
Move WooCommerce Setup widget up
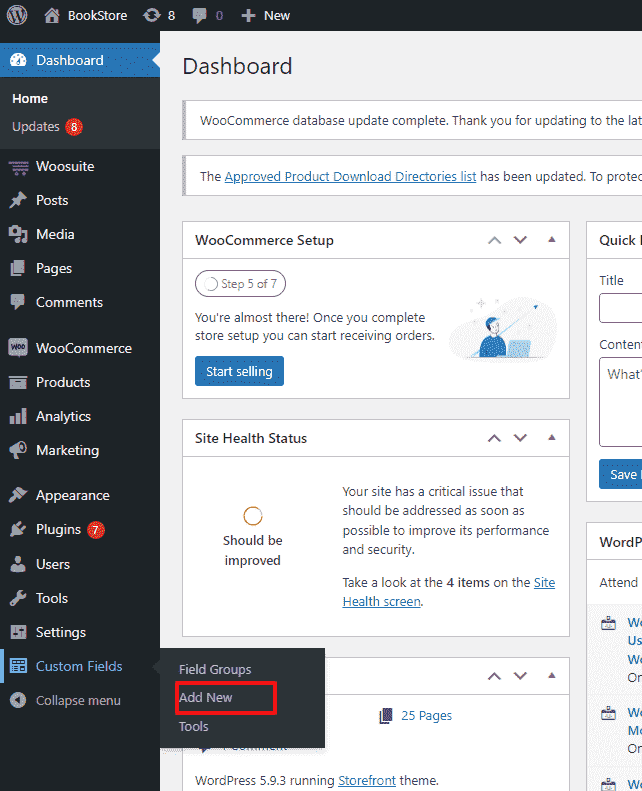pyautogui.click(x=494, y=240)
